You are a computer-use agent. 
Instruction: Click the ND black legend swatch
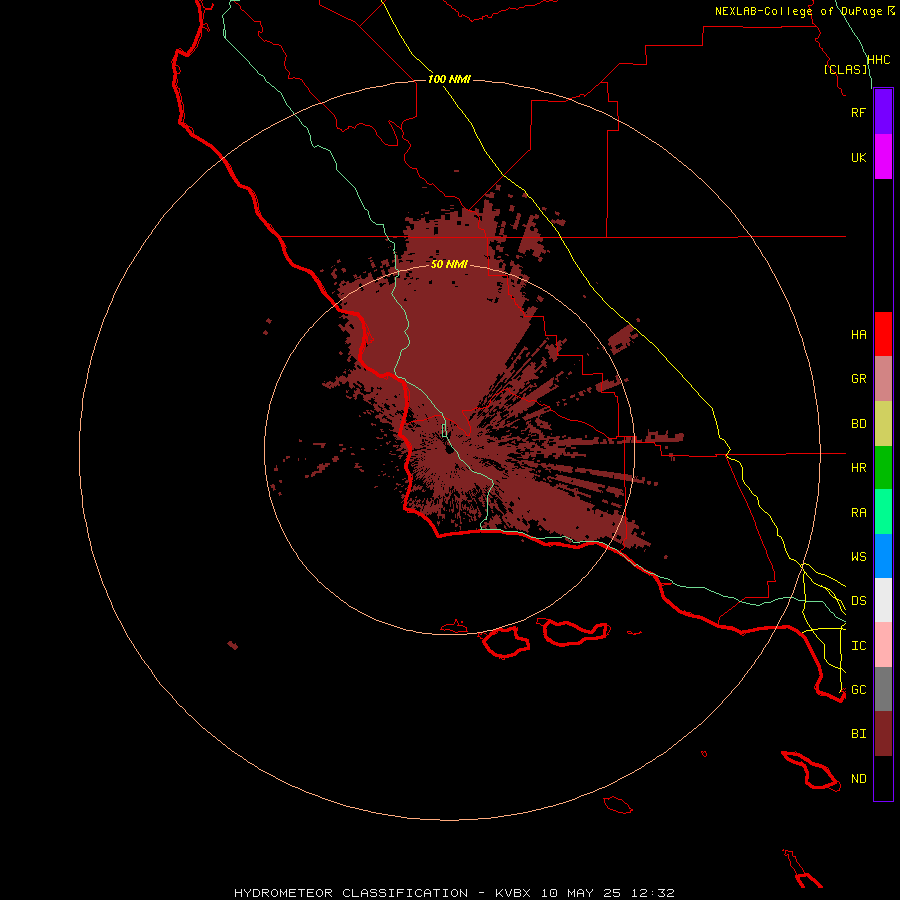pos(883,778)
